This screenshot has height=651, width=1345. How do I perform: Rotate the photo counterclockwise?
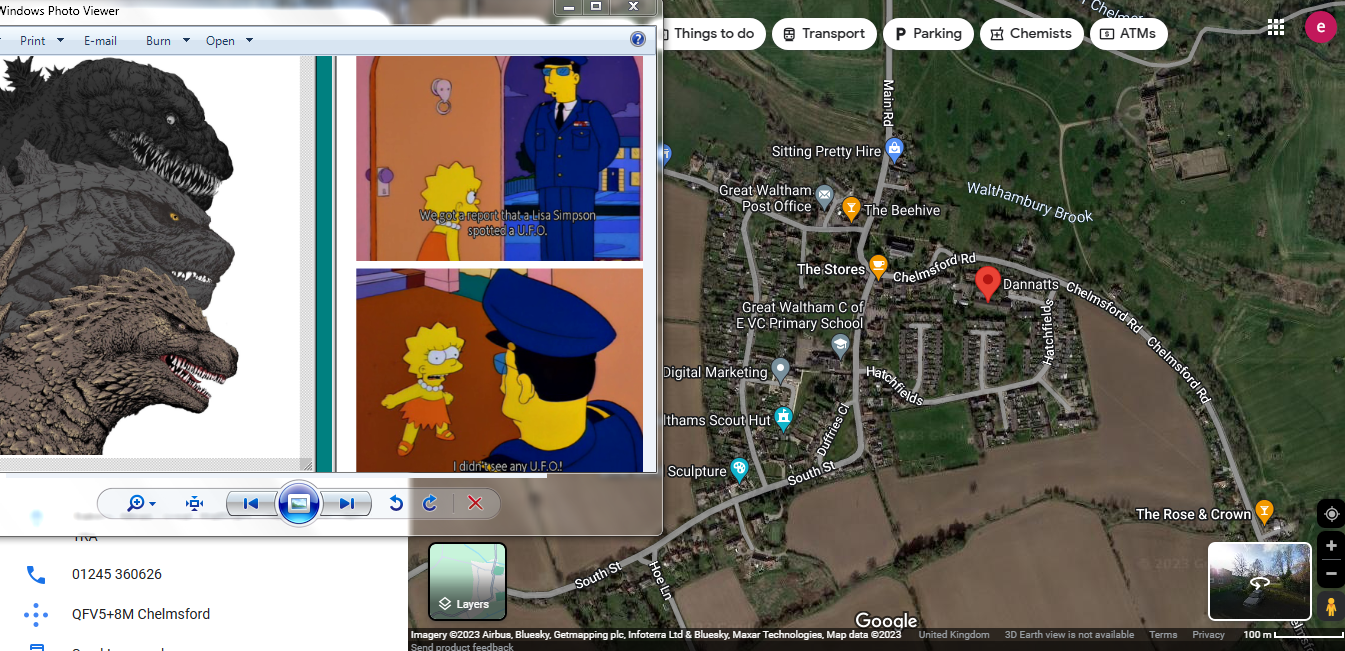[396, 503]
